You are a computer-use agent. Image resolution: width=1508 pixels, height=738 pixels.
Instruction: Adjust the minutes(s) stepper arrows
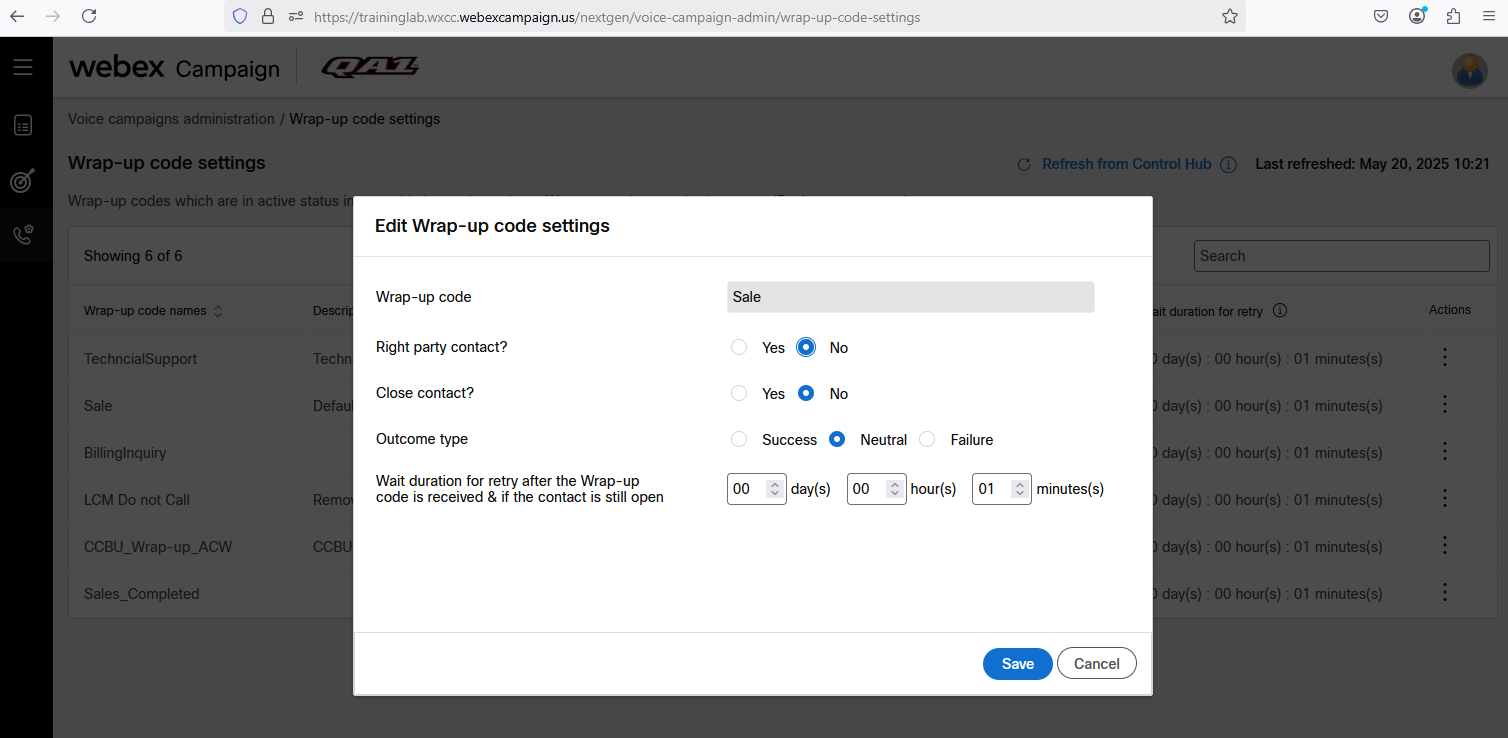tap(1019, 489)
